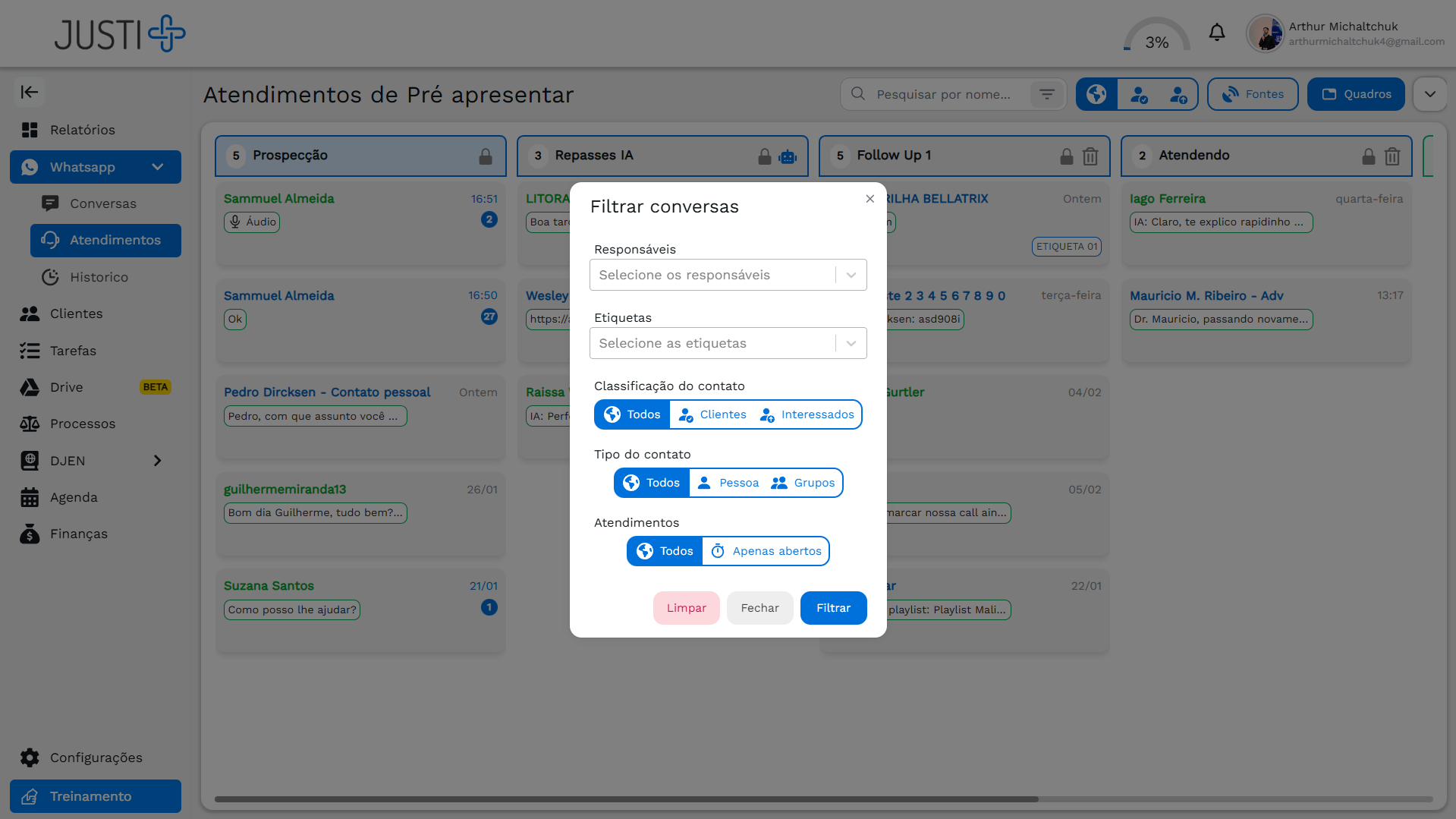Click the 3% usage gauge
Screen dimensions: 1456x819
(x=1156, y=36)
